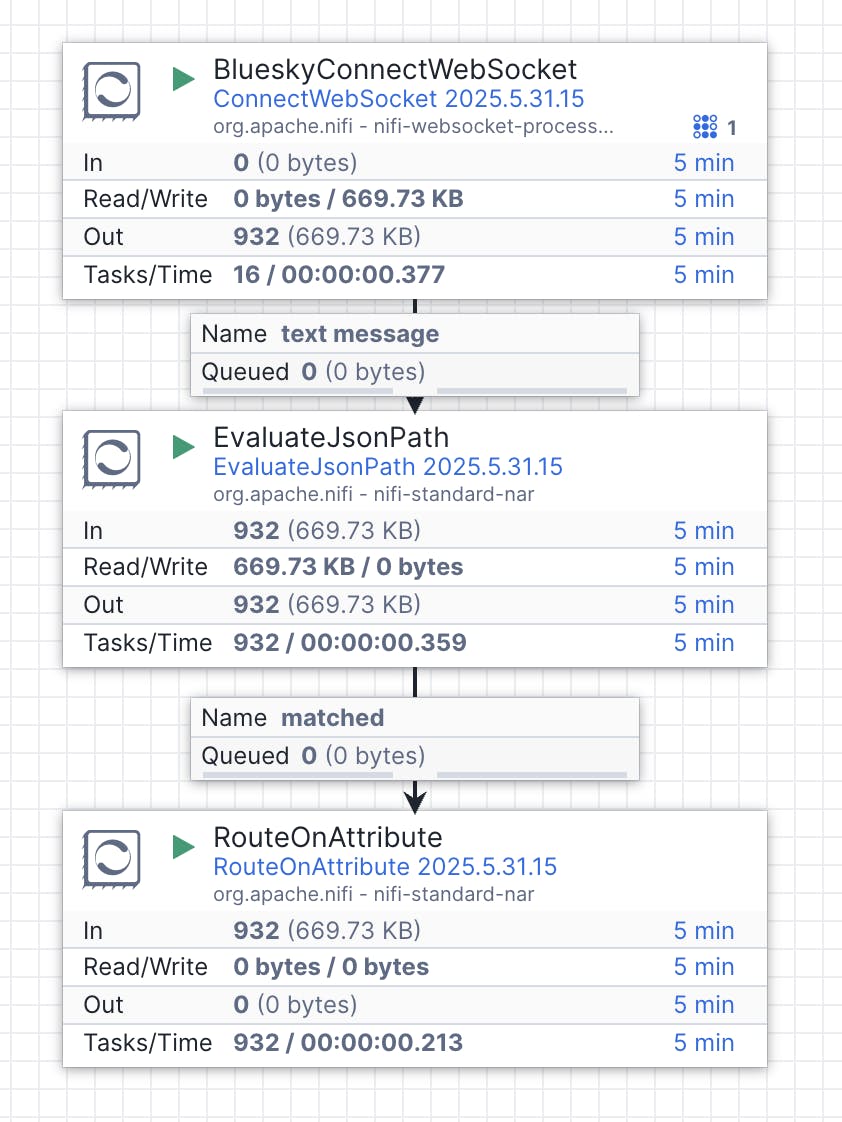Click the In value of BlueskyConnectWebSocket
842x1122 pixels.
(x=295, y=163)
